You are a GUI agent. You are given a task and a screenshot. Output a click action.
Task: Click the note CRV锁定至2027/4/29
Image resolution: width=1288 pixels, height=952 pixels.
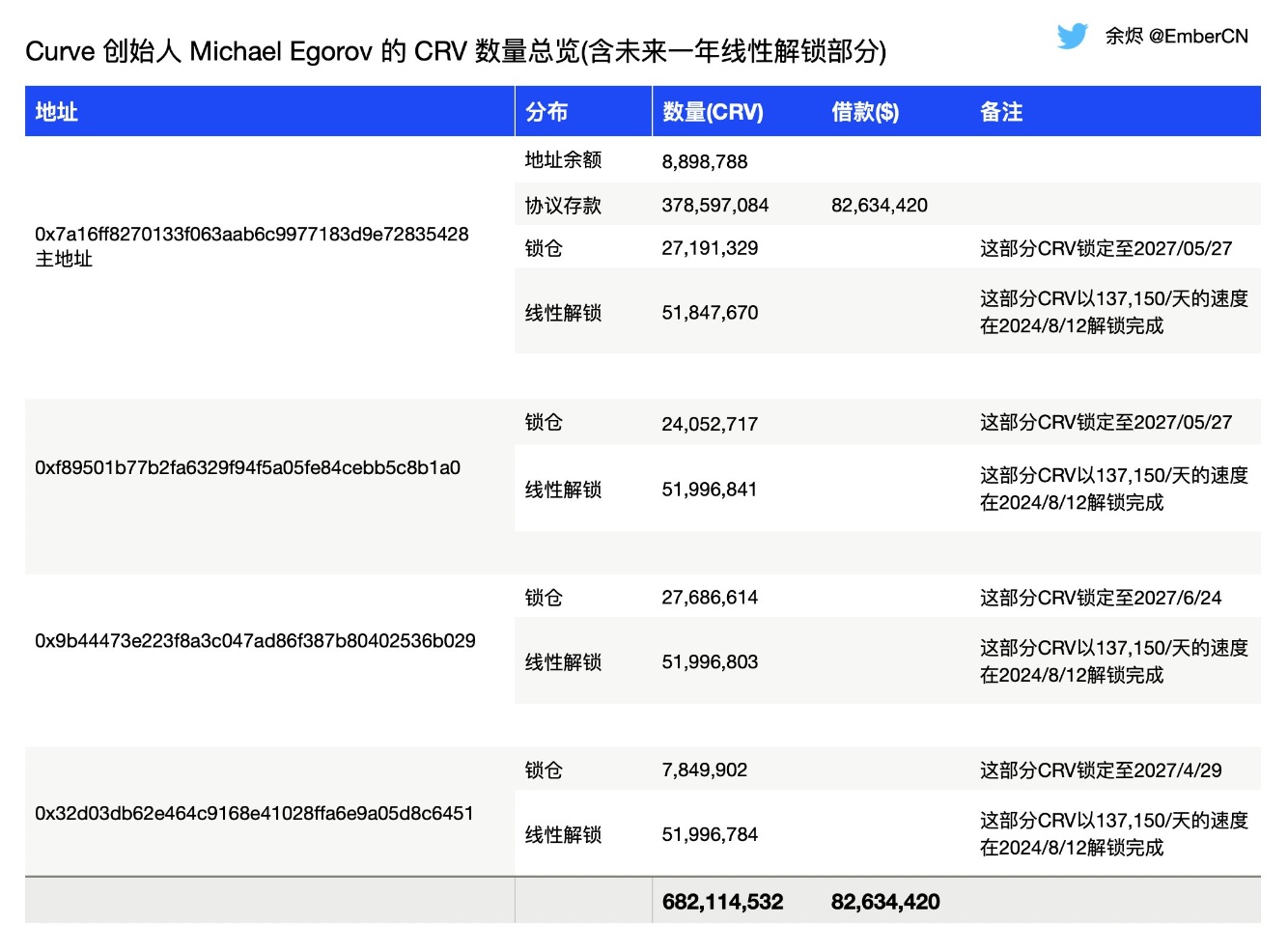click(x=1101, y=770)
